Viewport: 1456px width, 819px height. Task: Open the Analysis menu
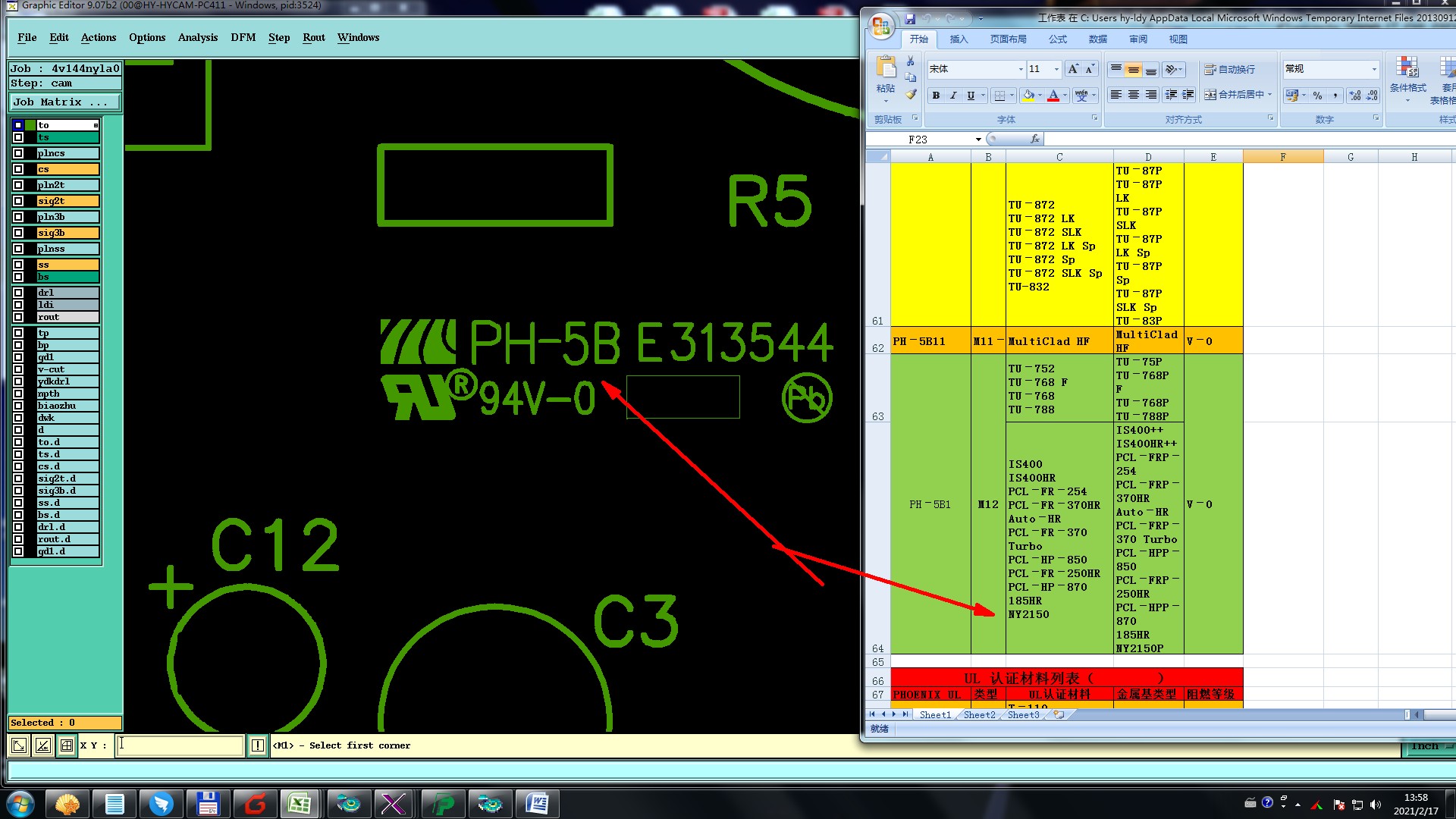197,37
